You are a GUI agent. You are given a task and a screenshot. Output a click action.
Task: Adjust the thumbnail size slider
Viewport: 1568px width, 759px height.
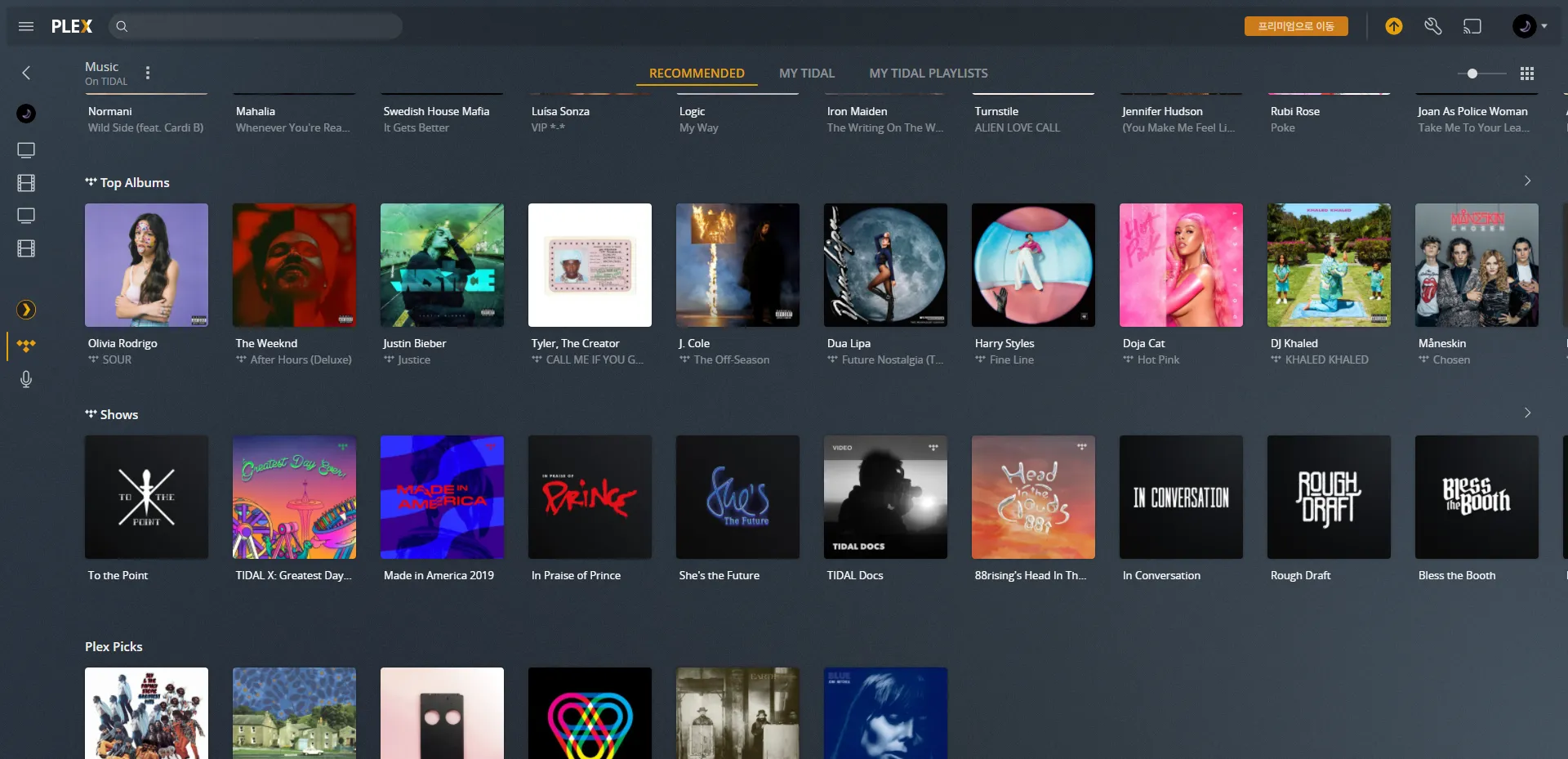click(x=1472, y=74)
